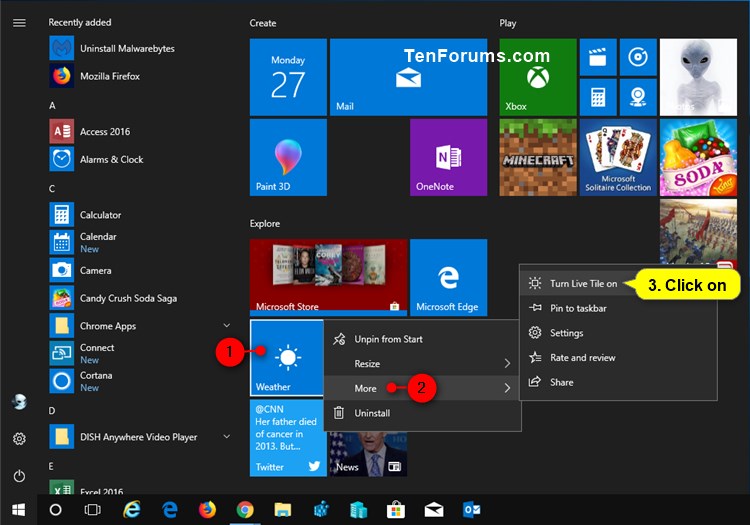Open the Mail tile
The image size is (750, 525).
pos(408,77)
